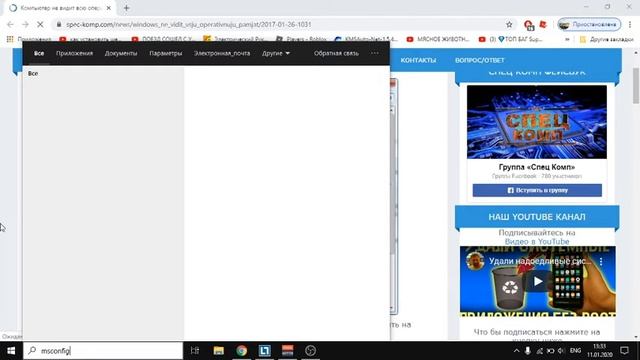This screenshot has height=360, width=640.
Task: Click the msconfig search input field
Action: pyautogui.click(x=103, y=351)
